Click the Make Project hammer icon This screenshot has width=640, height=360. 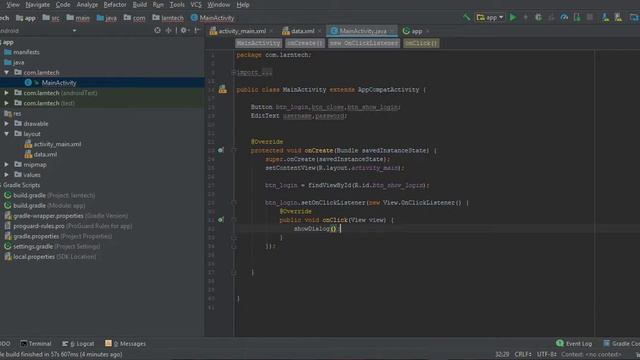(467, 17)
